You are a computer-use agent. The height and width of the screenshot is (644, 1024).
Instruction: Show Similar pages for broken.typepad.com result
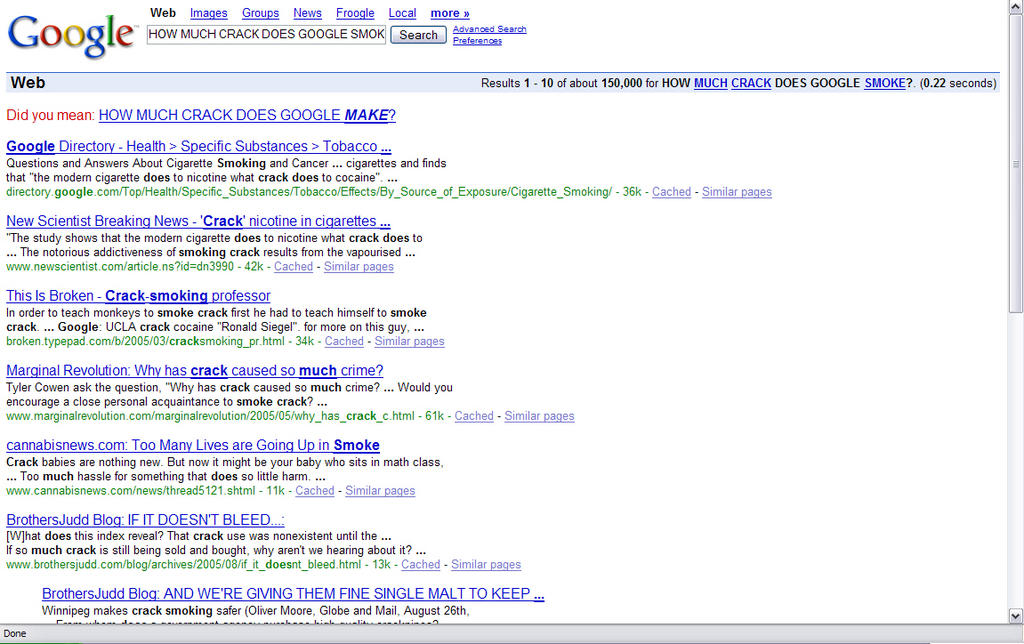pos(409,341)
